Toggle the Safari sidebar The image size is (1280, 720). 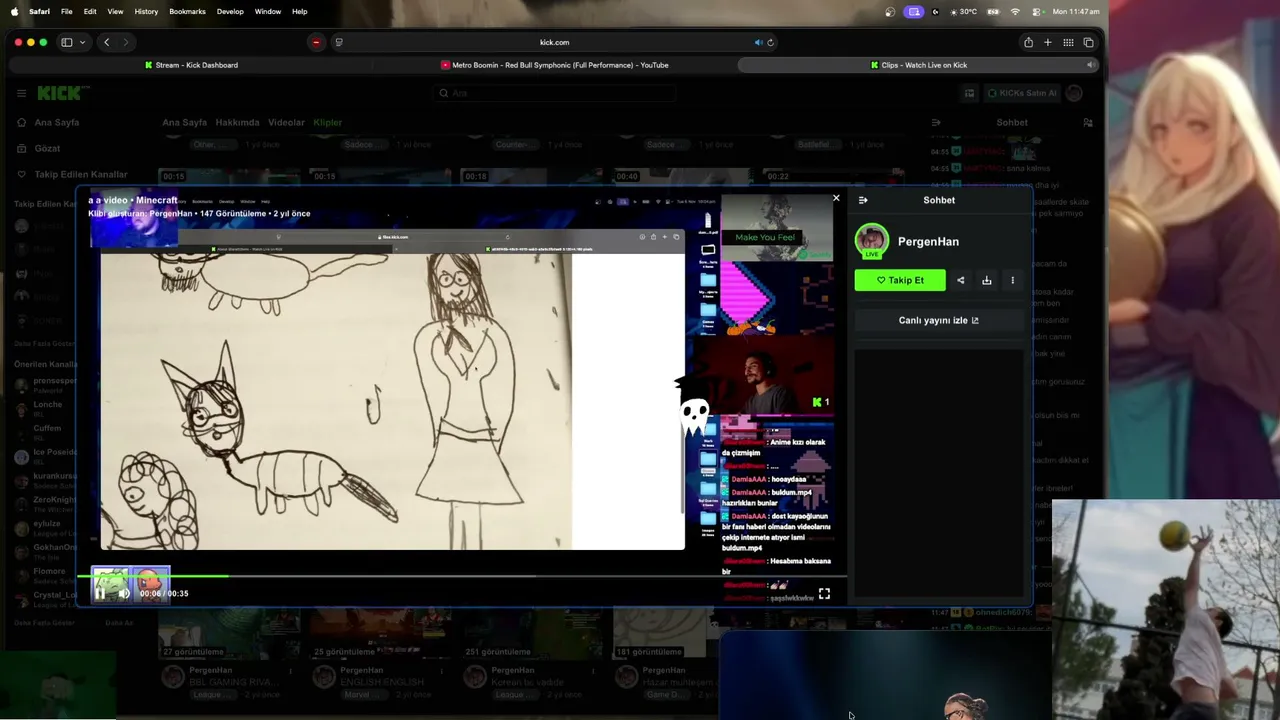tap(67, 42)
